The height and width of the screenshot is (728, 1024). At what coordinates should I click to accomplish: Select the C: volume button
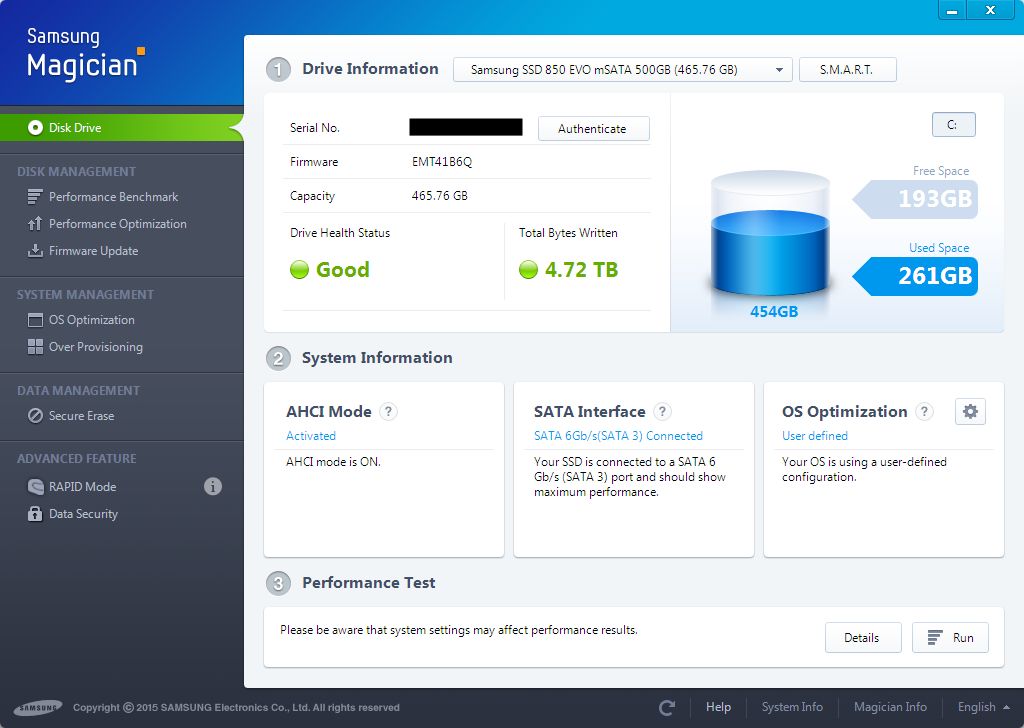[953, 125]
